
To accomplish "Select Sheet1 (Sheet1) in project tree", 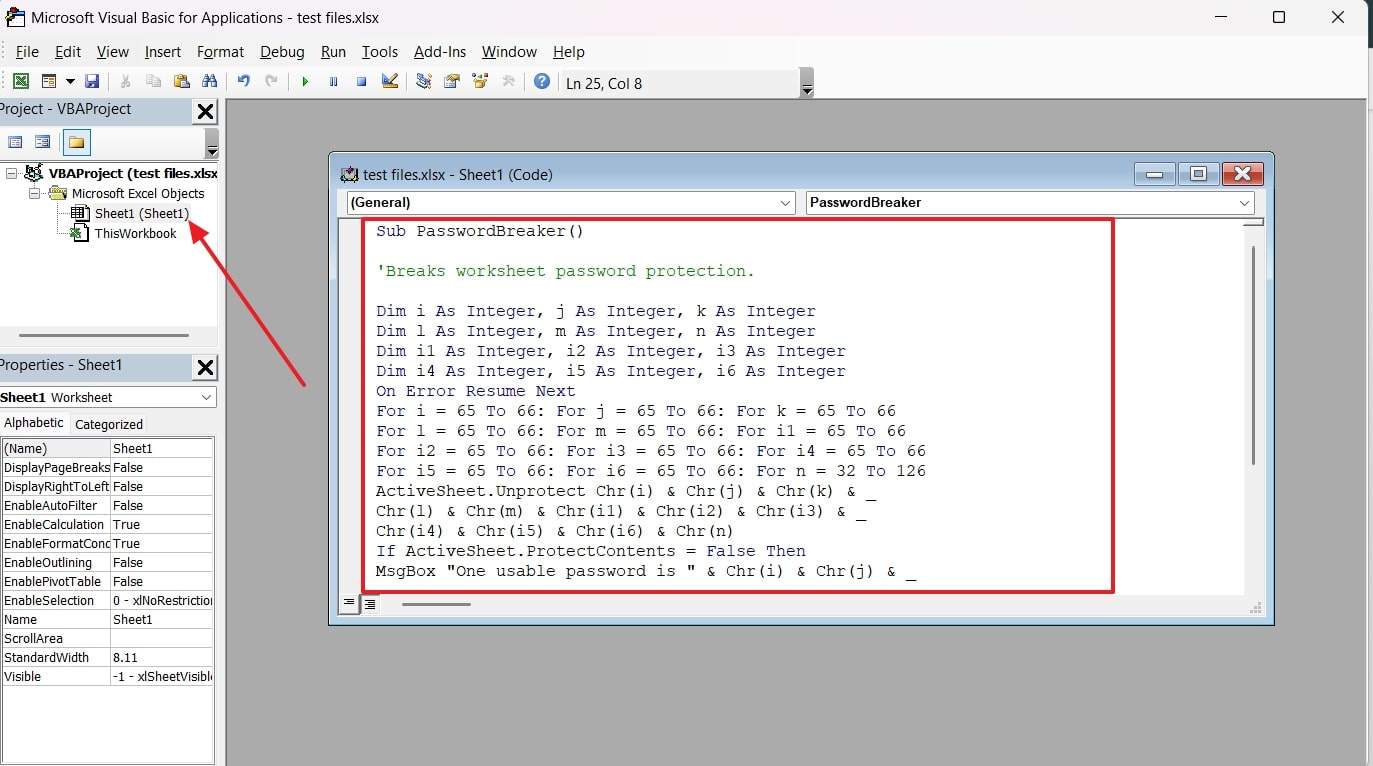I will (141, 213).
